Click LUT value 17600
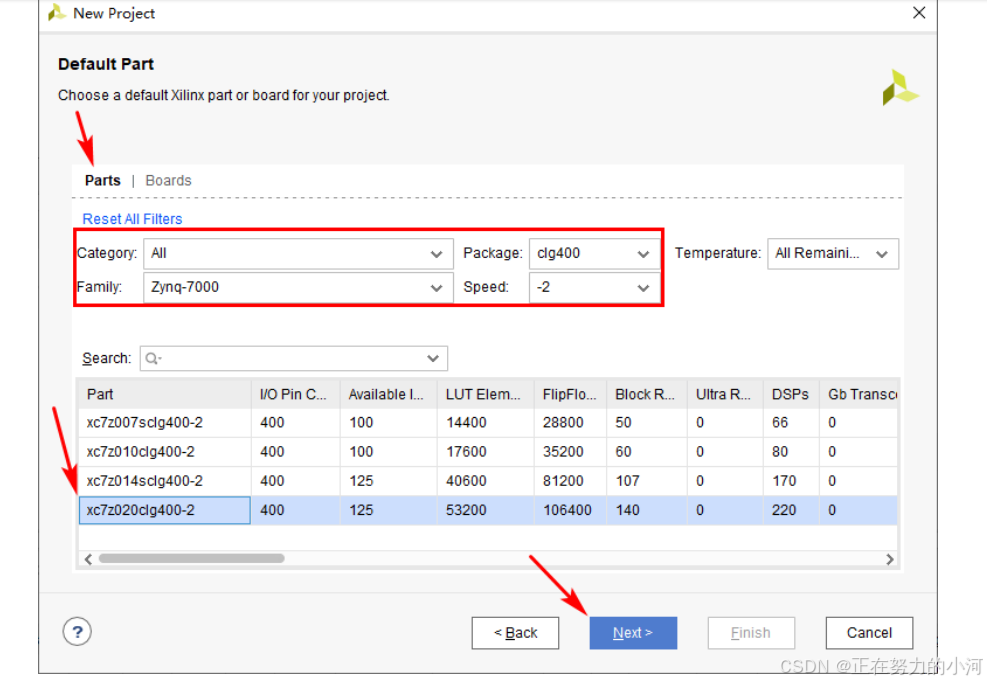Viewport: 987px width, 684px height. tap(466, 452)
